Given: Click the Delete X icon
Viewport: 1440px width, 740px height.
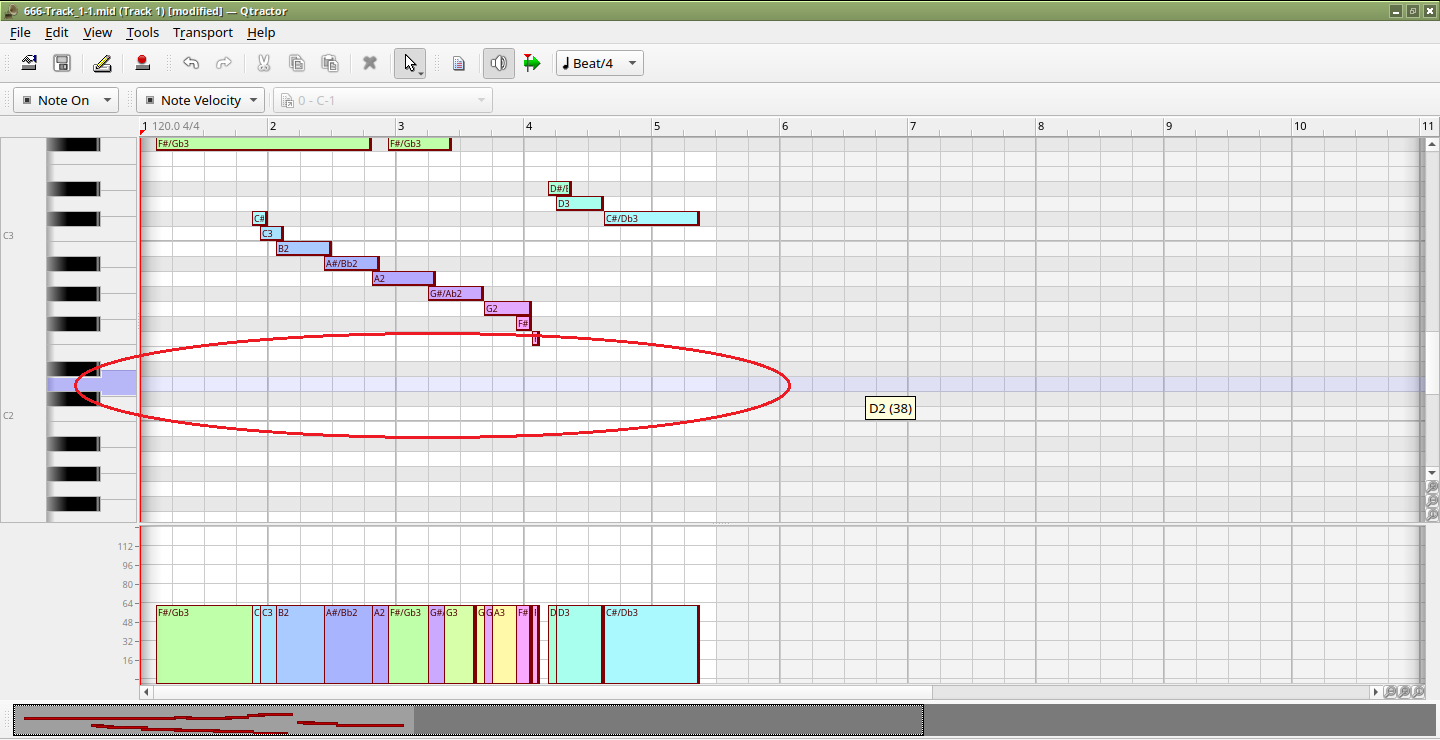Looking at the screenshot, I should tap(370, 63).
